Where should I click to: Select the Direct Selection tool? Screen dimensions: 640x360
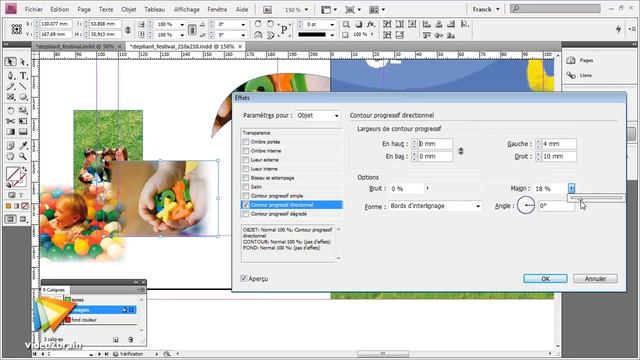23,62
